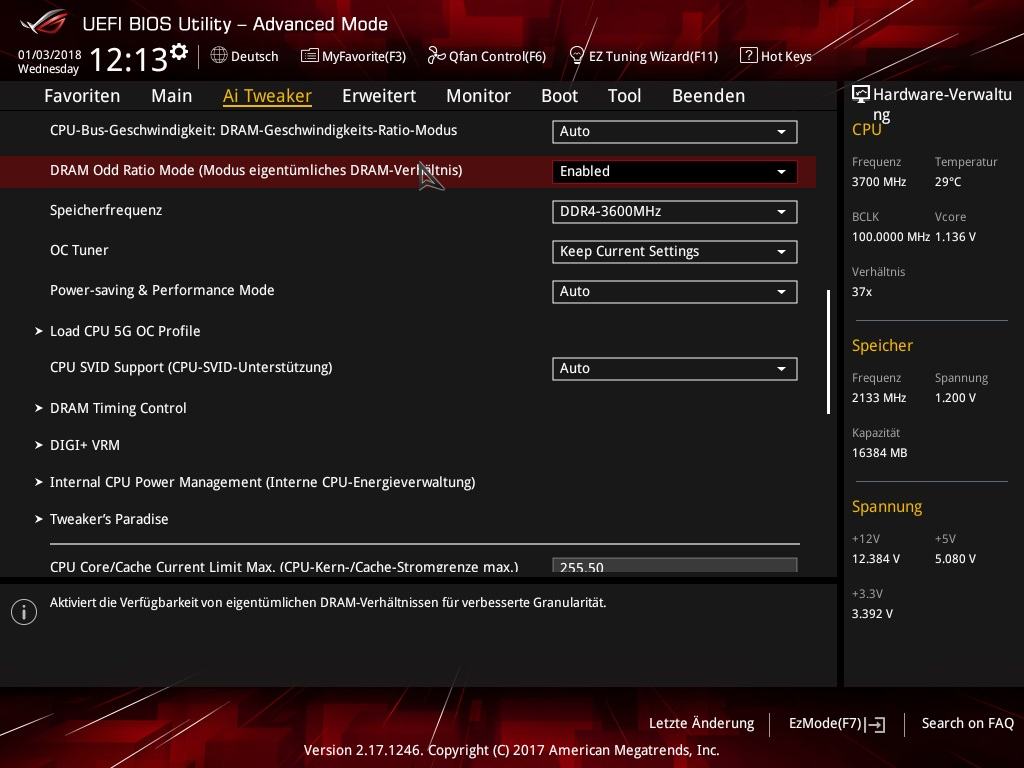The height and width of the screenshot is (768, 1024).
Task: Click the CPU frequency value 3700 MHz
Action: pyautogui.click(x=879, y=182)
